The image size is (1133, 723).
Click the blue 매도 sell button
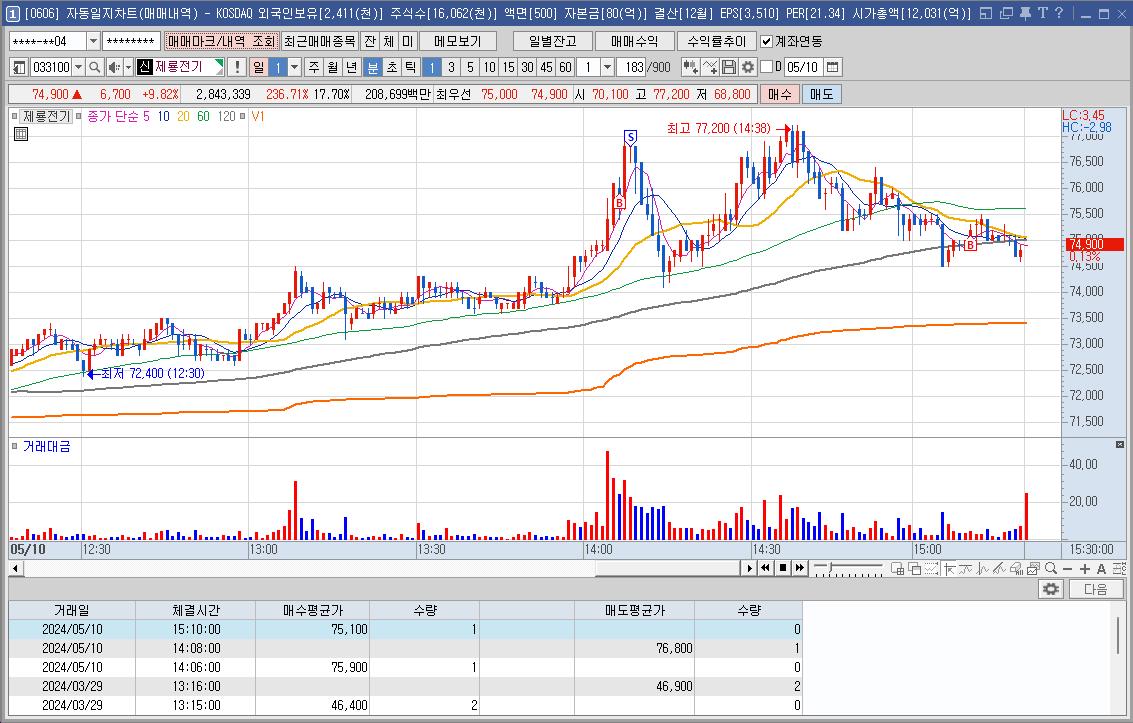[822, 94]
